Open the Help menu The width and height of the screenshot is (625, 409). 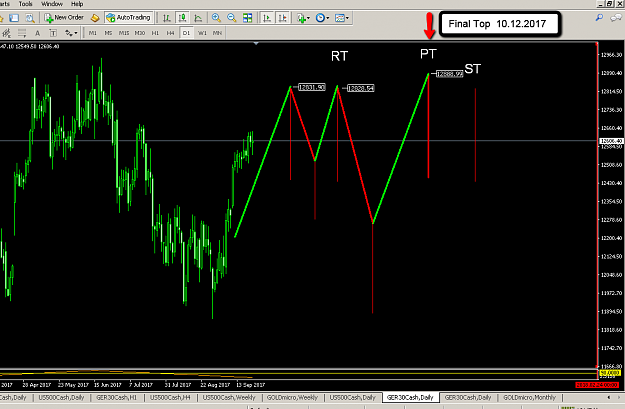click(x=77, y=4)
